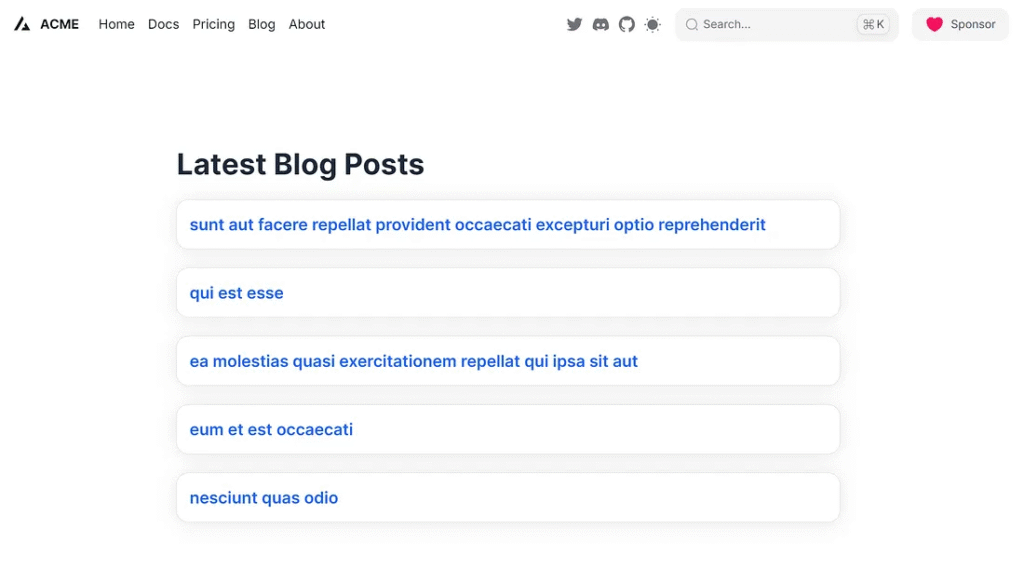Open the "eum et est occaecati" post

(271, 430)
